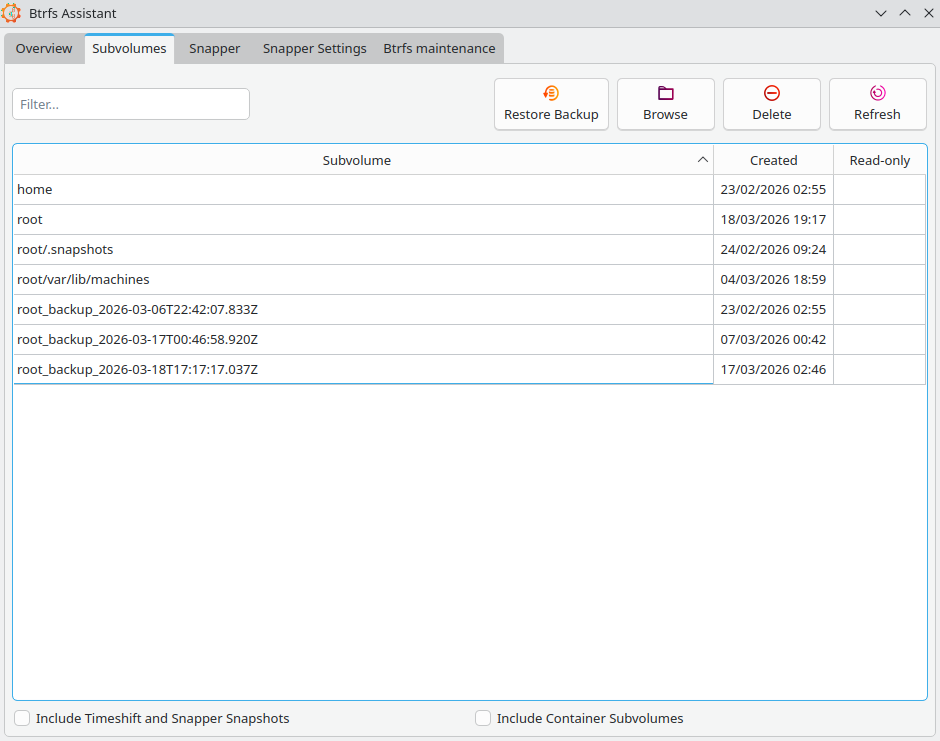The image size is (940, 741).
Task: Open the Snapper tab
Action: tap(214, 49)
